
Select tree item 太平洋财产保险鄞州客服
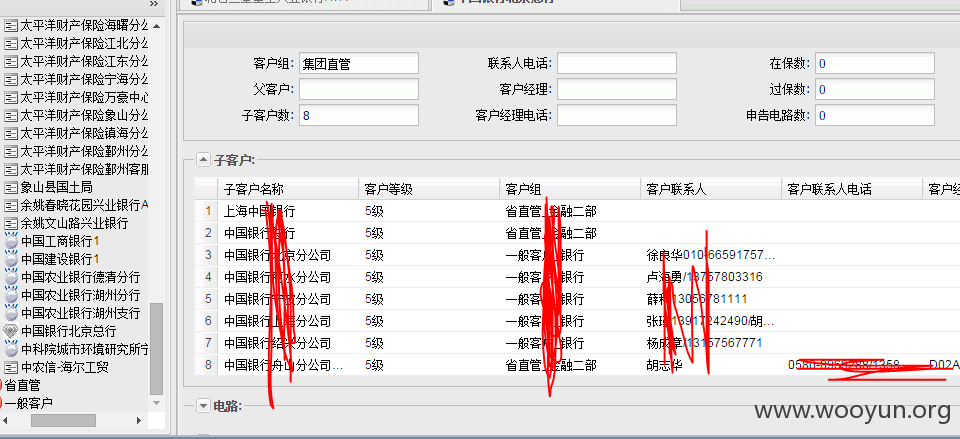click(84, 169)
